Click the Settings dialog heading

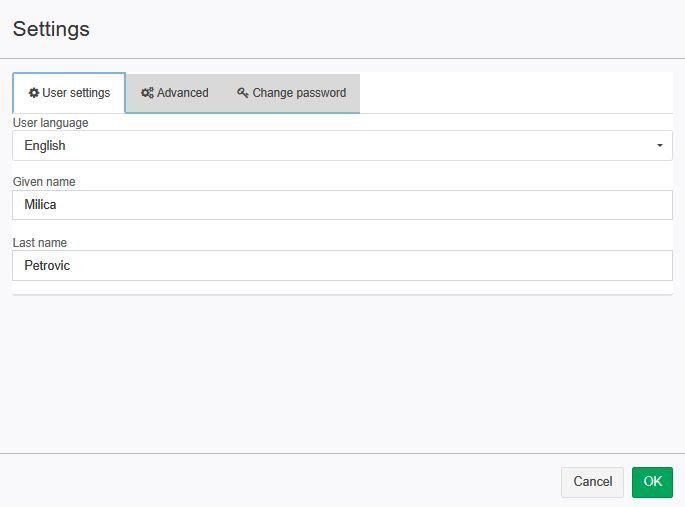[51, 29]
